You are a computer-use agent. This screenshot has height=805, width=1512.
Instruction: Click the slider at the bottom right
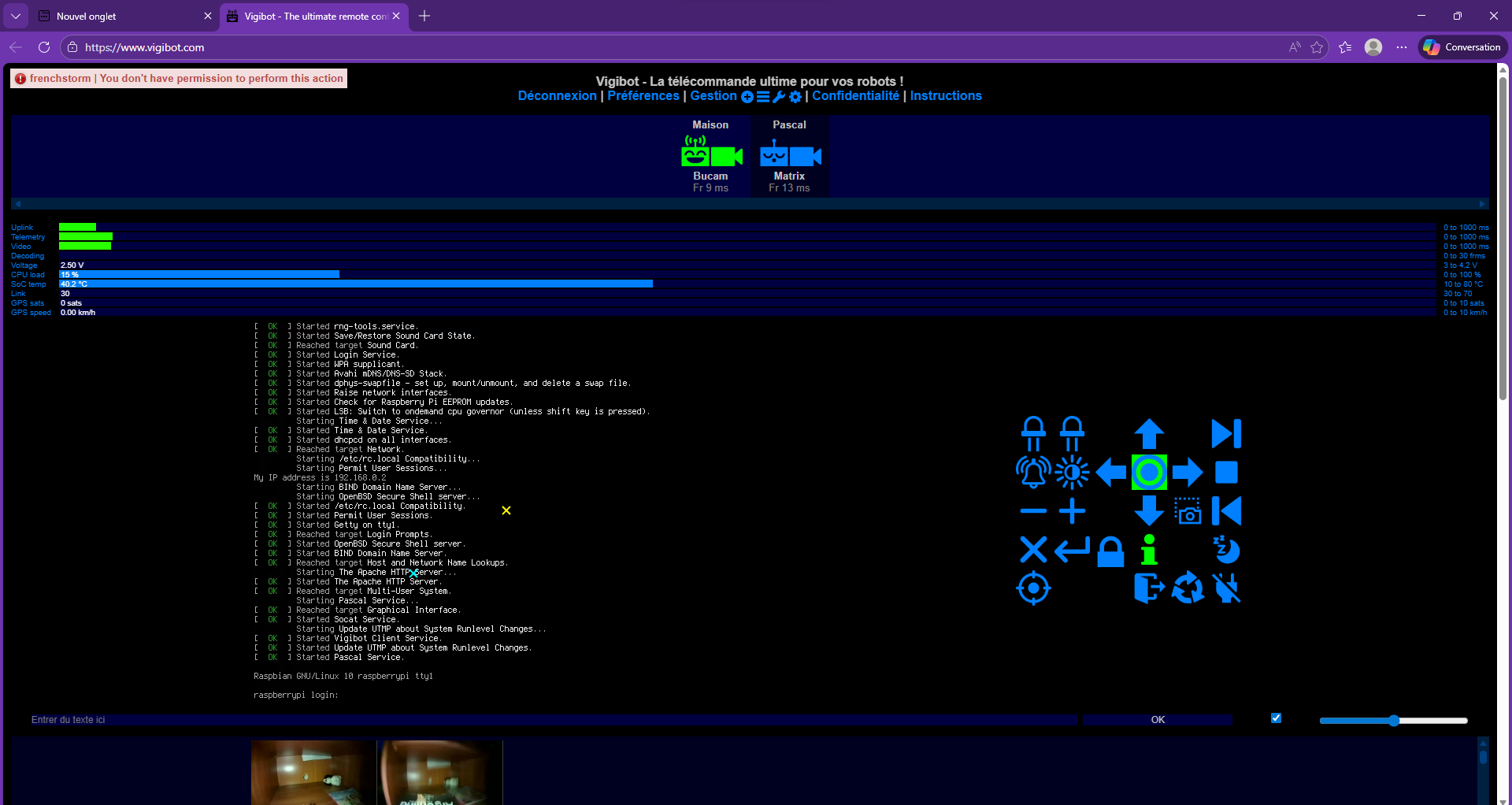tap(1393, 720)
